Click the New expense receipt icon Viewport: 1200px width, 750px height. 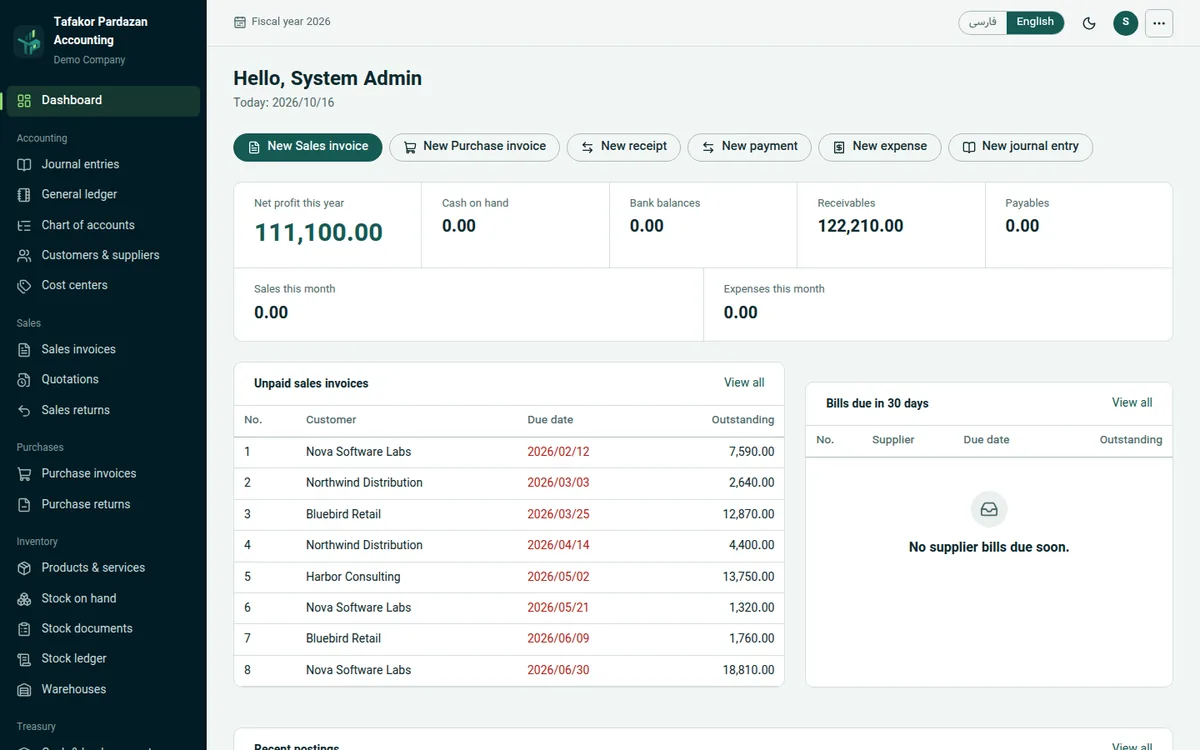840,147
